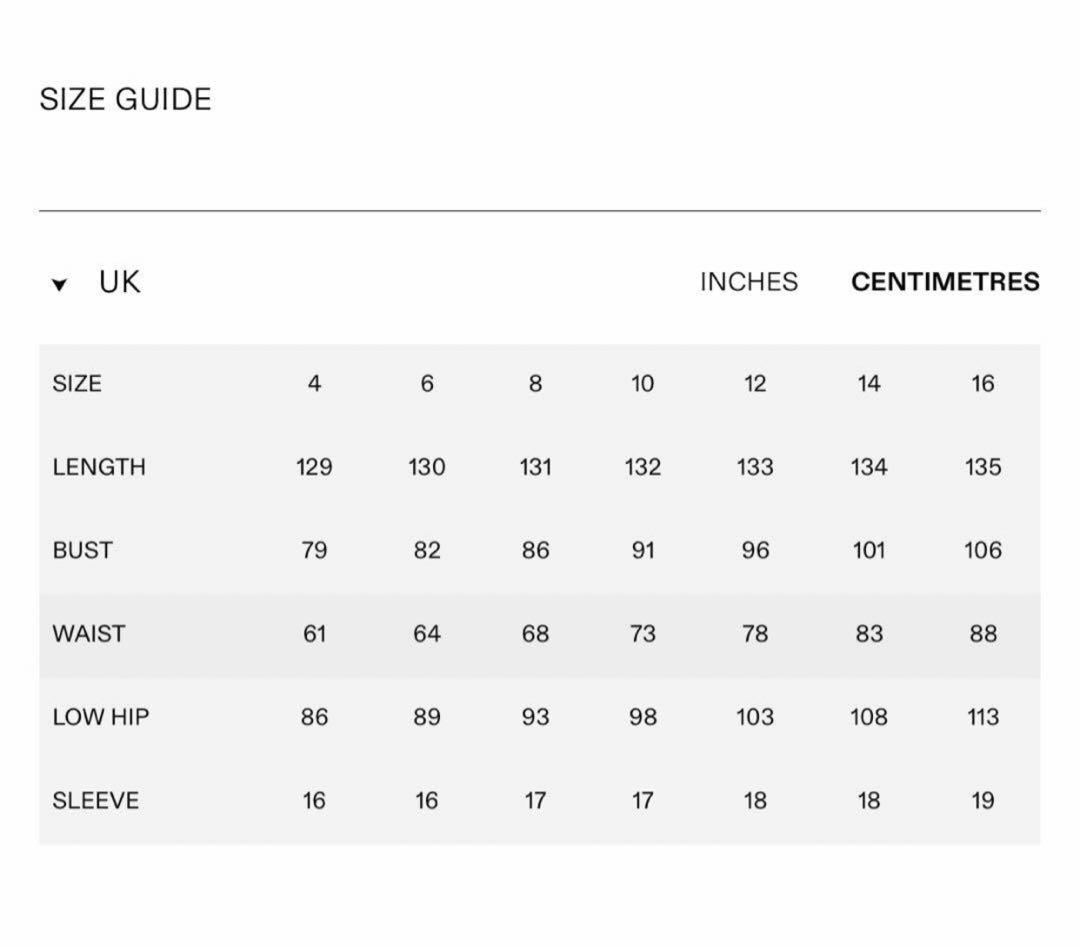Screen dimensions: 1080x947
Task: Click length value 129 cell
Action: 314,467
